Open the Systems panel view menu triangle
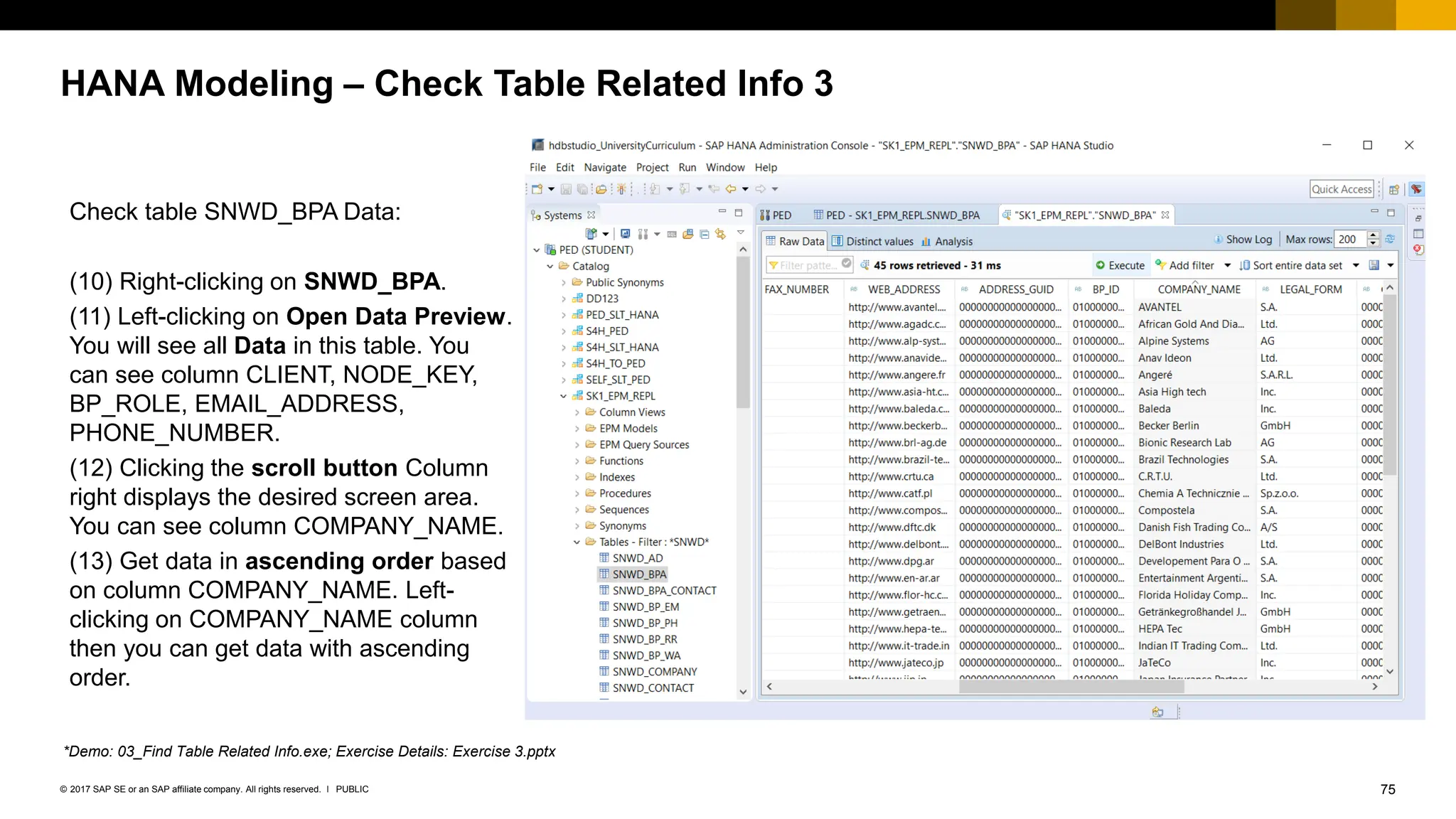The height and width of the screenshot is (819, 1456). click(741, 232)
